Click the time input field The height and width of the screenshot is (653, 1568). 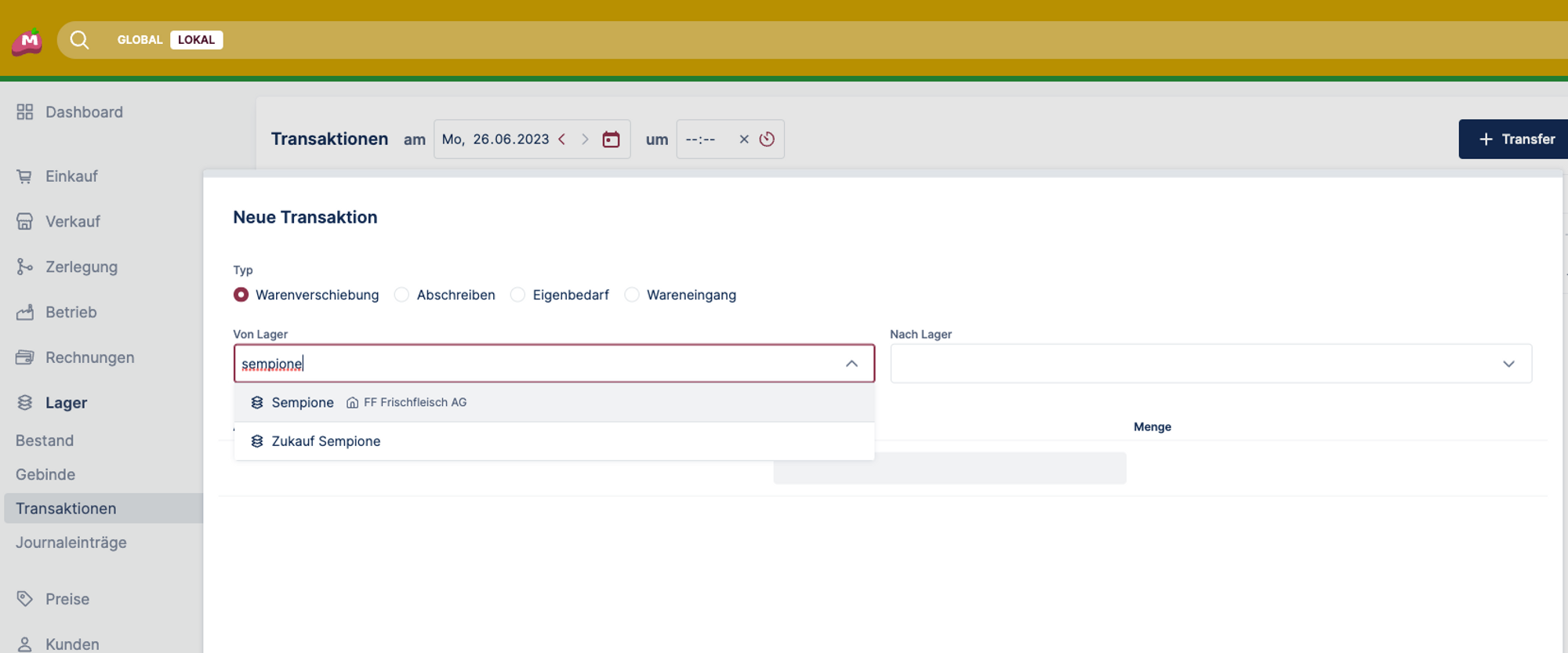click(x=702, y=140)
